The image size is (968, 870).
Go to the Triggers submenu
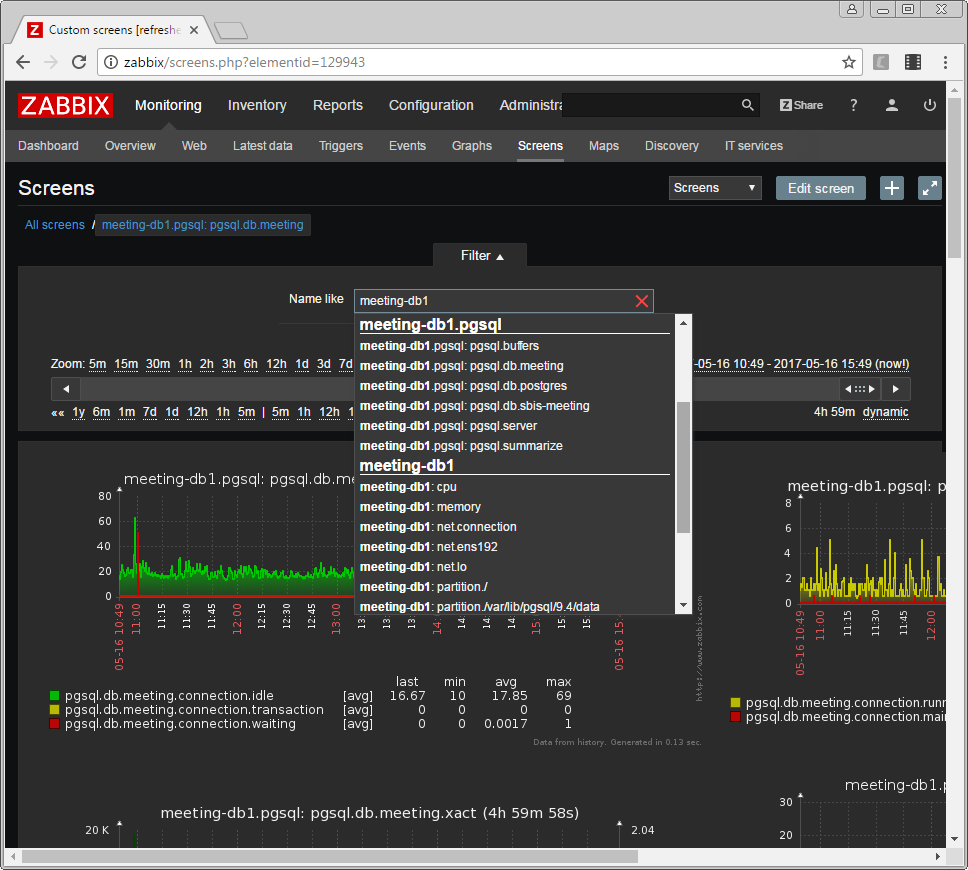click(341, 146)
